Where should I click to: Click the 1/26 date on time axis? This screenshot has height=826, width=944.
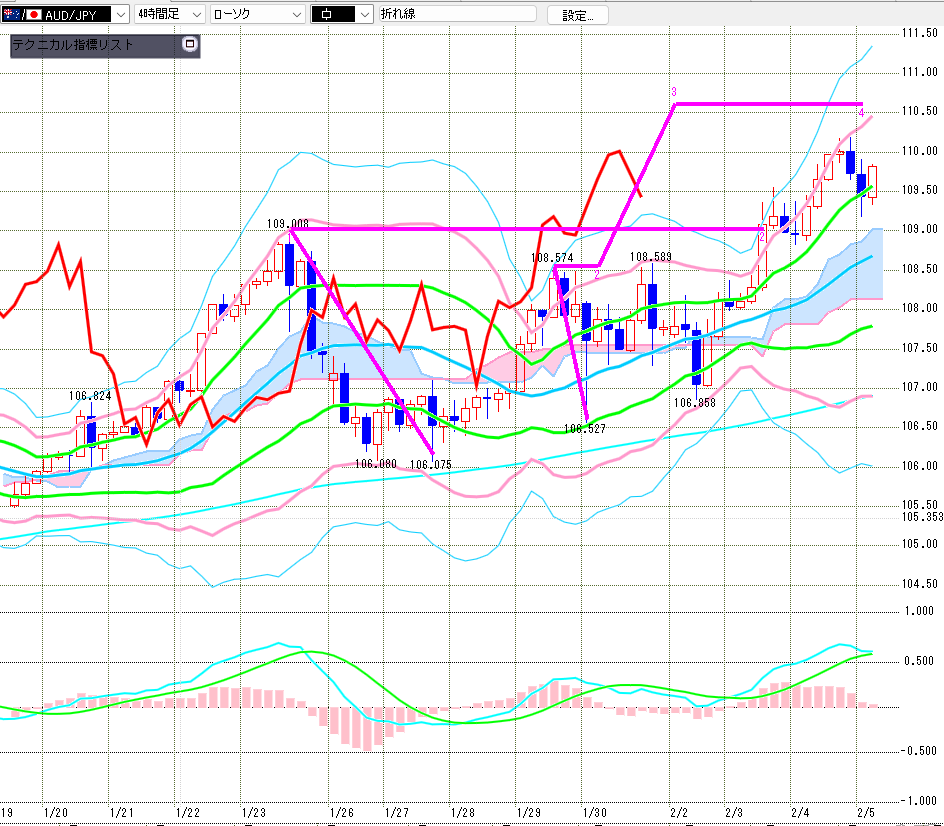[341, 814]
